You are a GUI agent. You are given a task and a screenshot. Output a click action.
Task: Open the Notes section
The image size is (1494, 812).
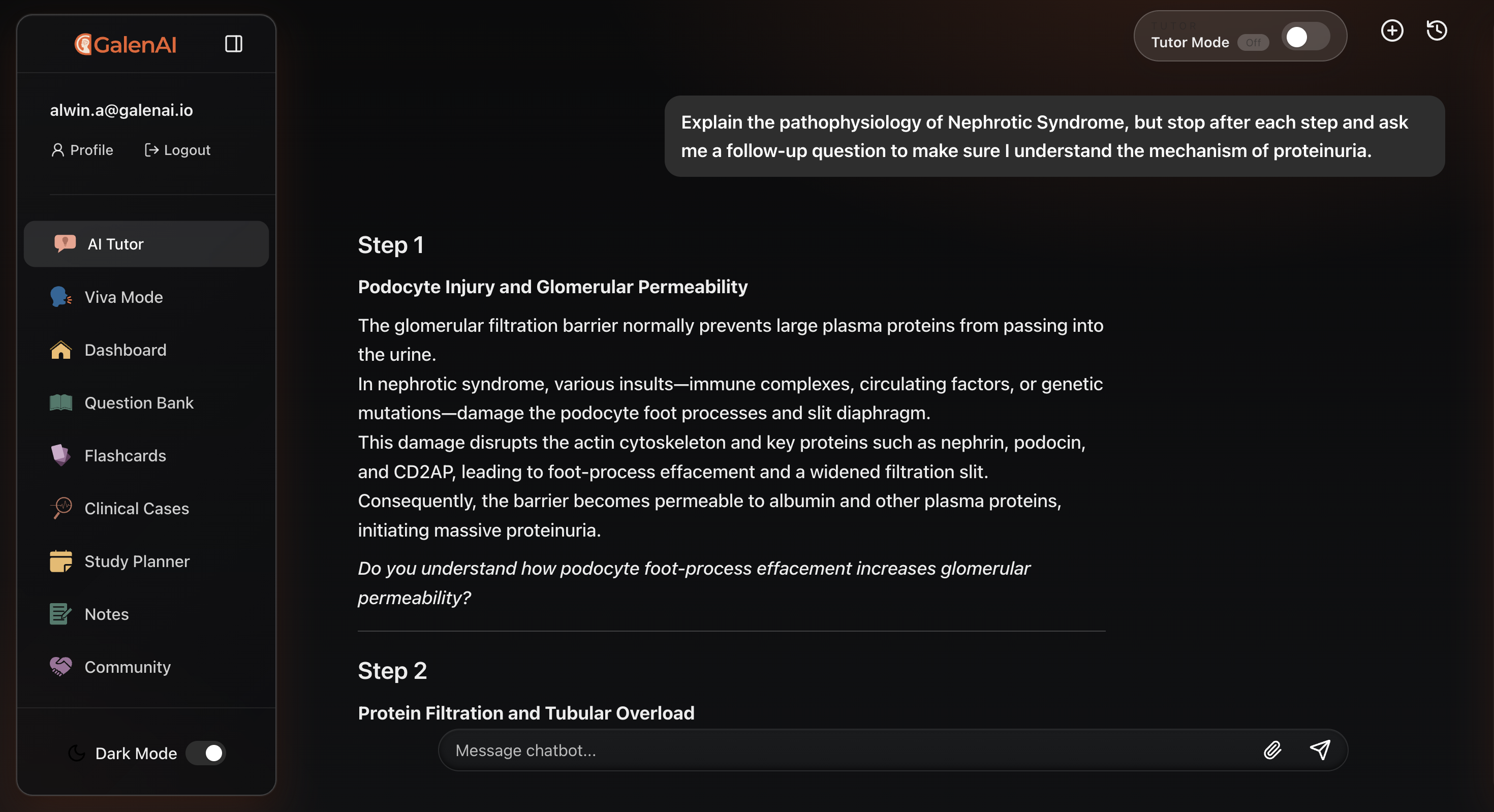pos(107,614)
